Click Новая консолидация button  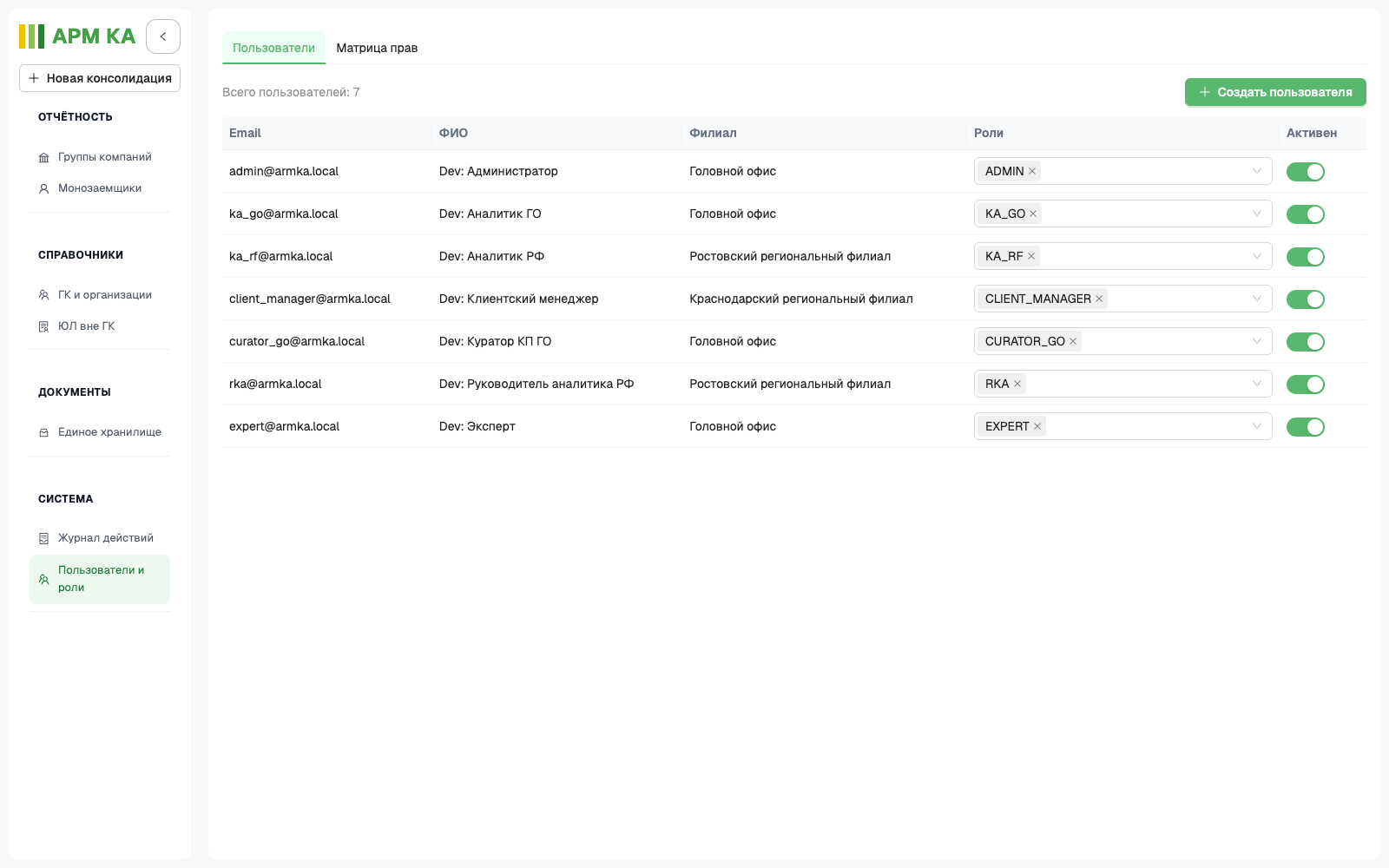(100, 78)
